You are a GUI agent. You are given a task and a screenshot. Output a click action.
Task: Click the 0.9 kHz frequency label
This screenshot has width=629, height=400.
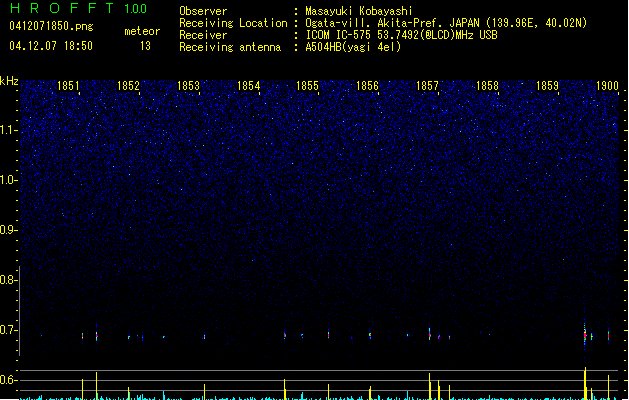(8, 230)
